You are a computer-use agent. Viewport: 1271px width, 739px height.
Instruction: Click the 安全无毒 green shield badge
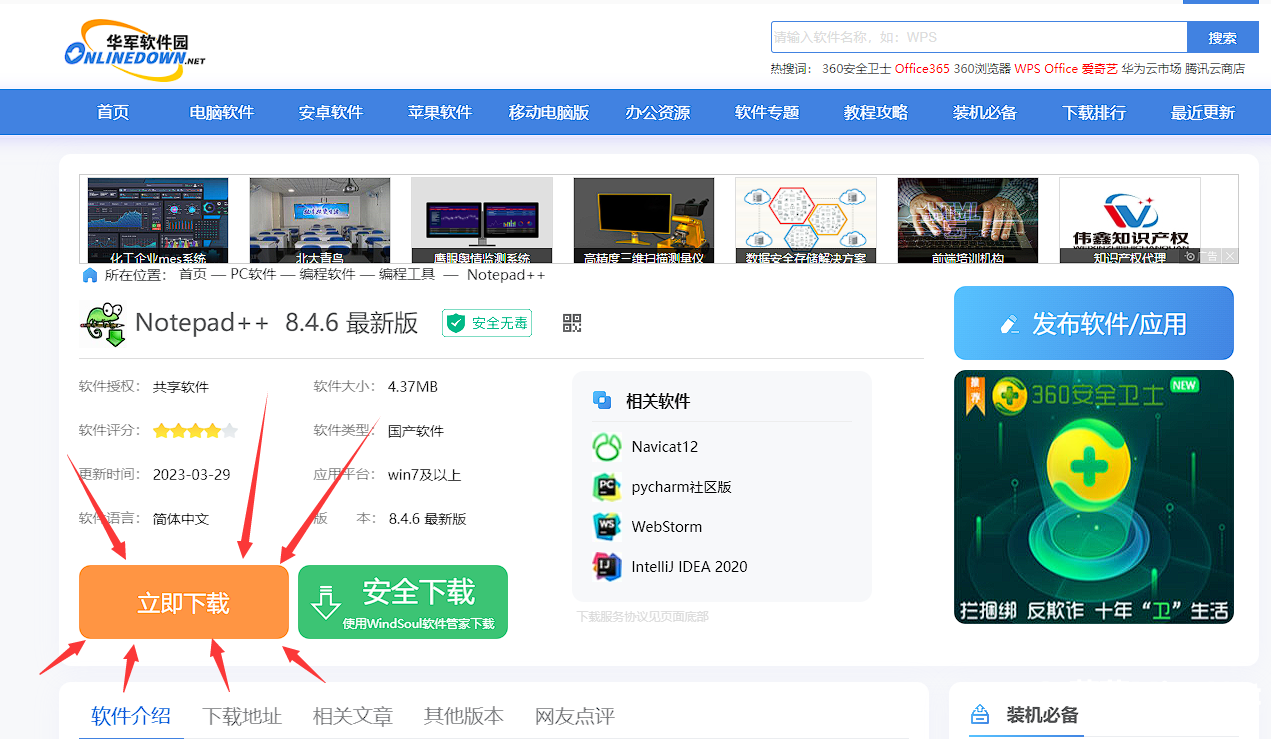click(487, 323)
